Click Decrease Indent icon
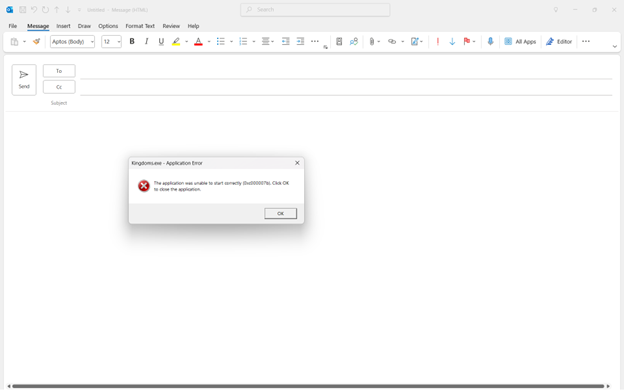 point(285,41)
